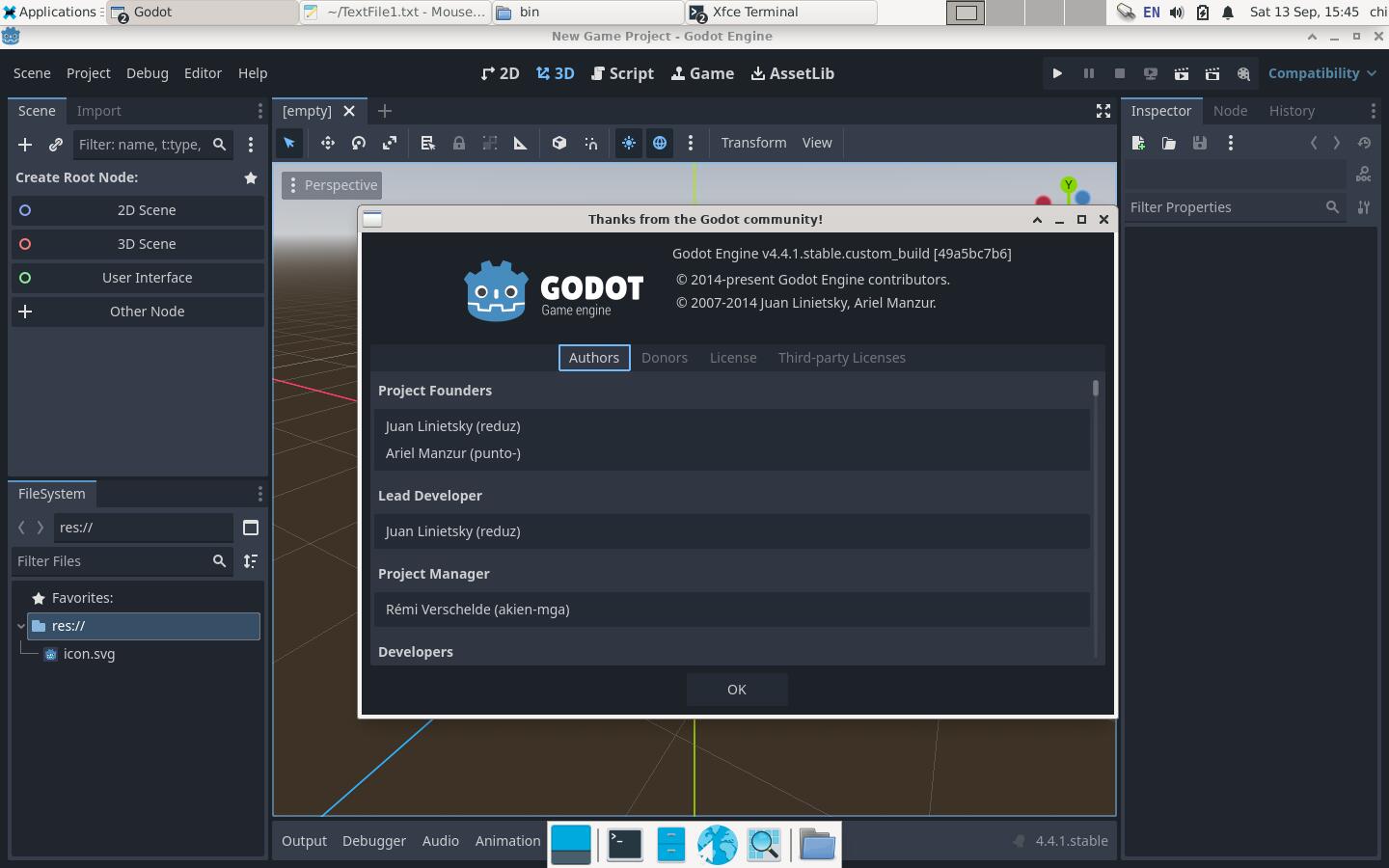Toggle the favorite star beside Create Root Node

tap(251, 177)
